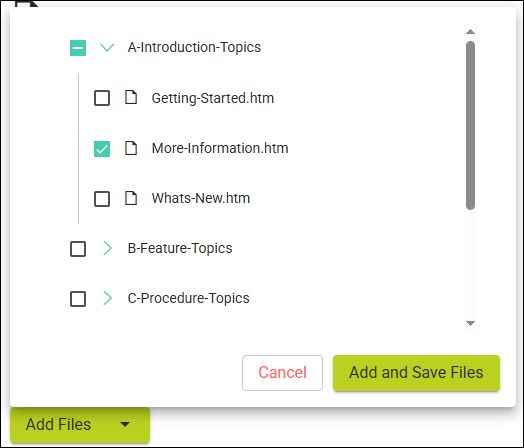Click the scrollbar down arrow

point(471,323)
